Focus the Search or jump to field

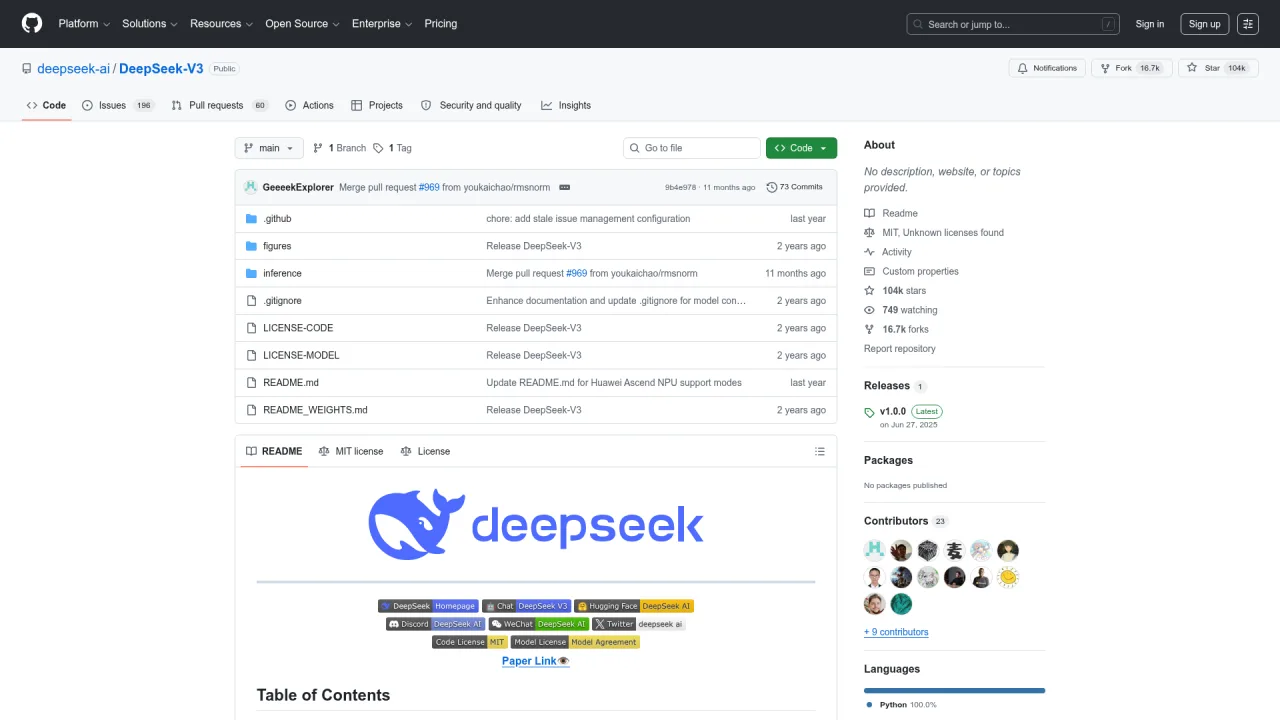(1013, 24)
